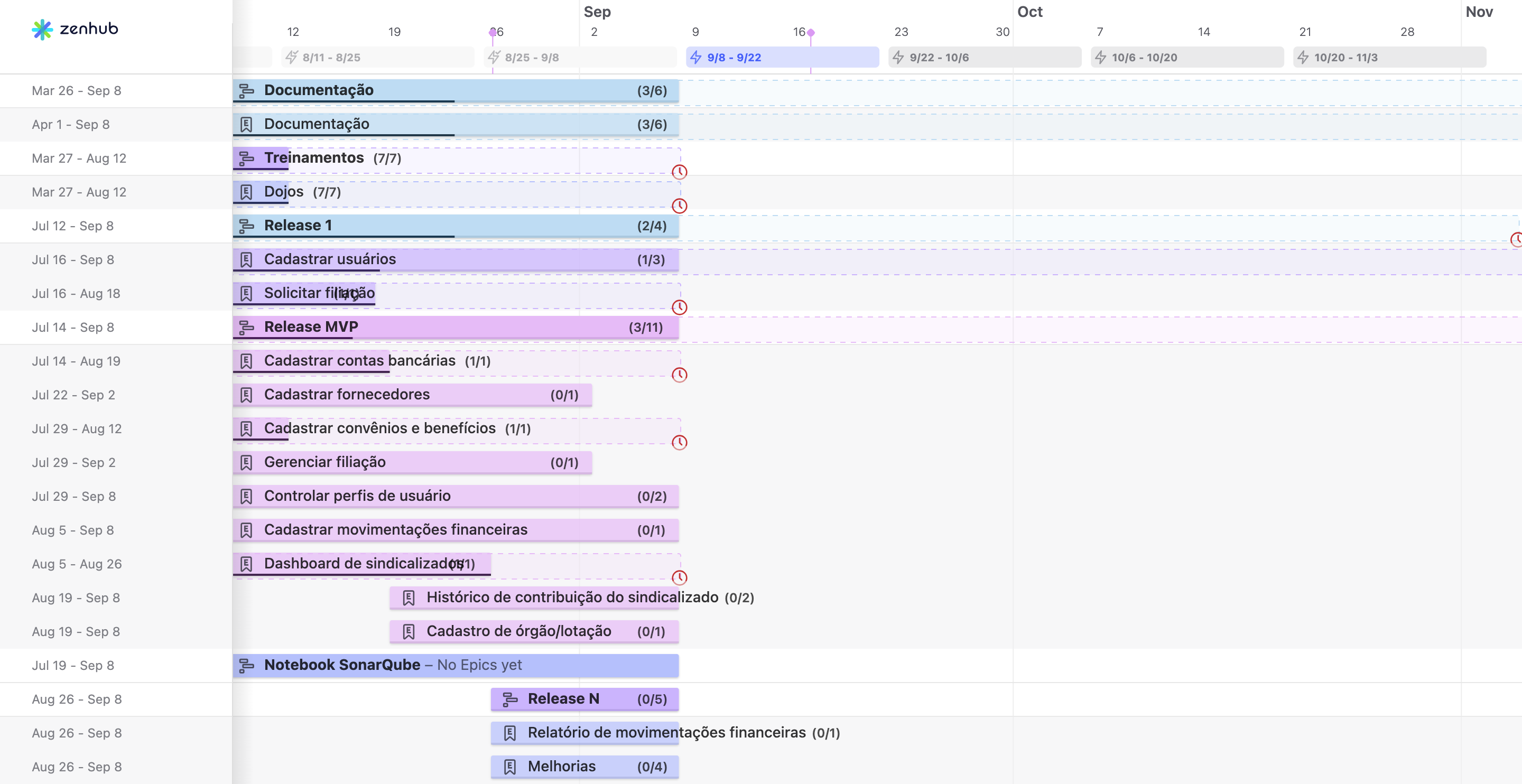Click the (0/2) count on Controlar perfis de usuário

652,496
